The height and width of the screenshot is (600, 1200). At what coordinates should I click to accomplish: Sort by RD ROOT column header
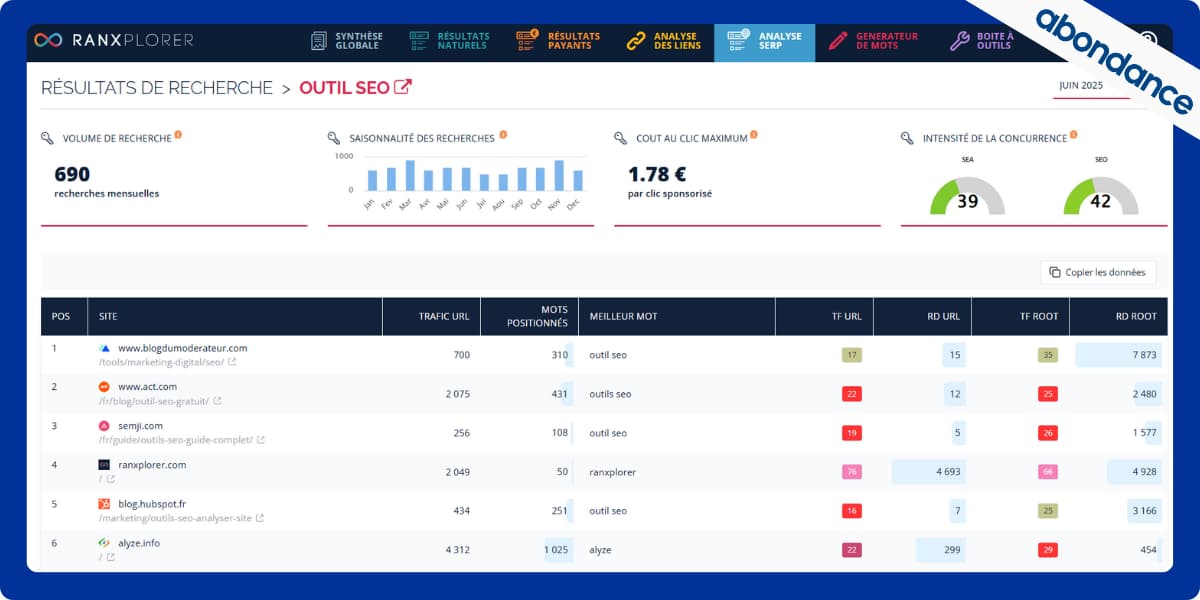click(1119, 316)
